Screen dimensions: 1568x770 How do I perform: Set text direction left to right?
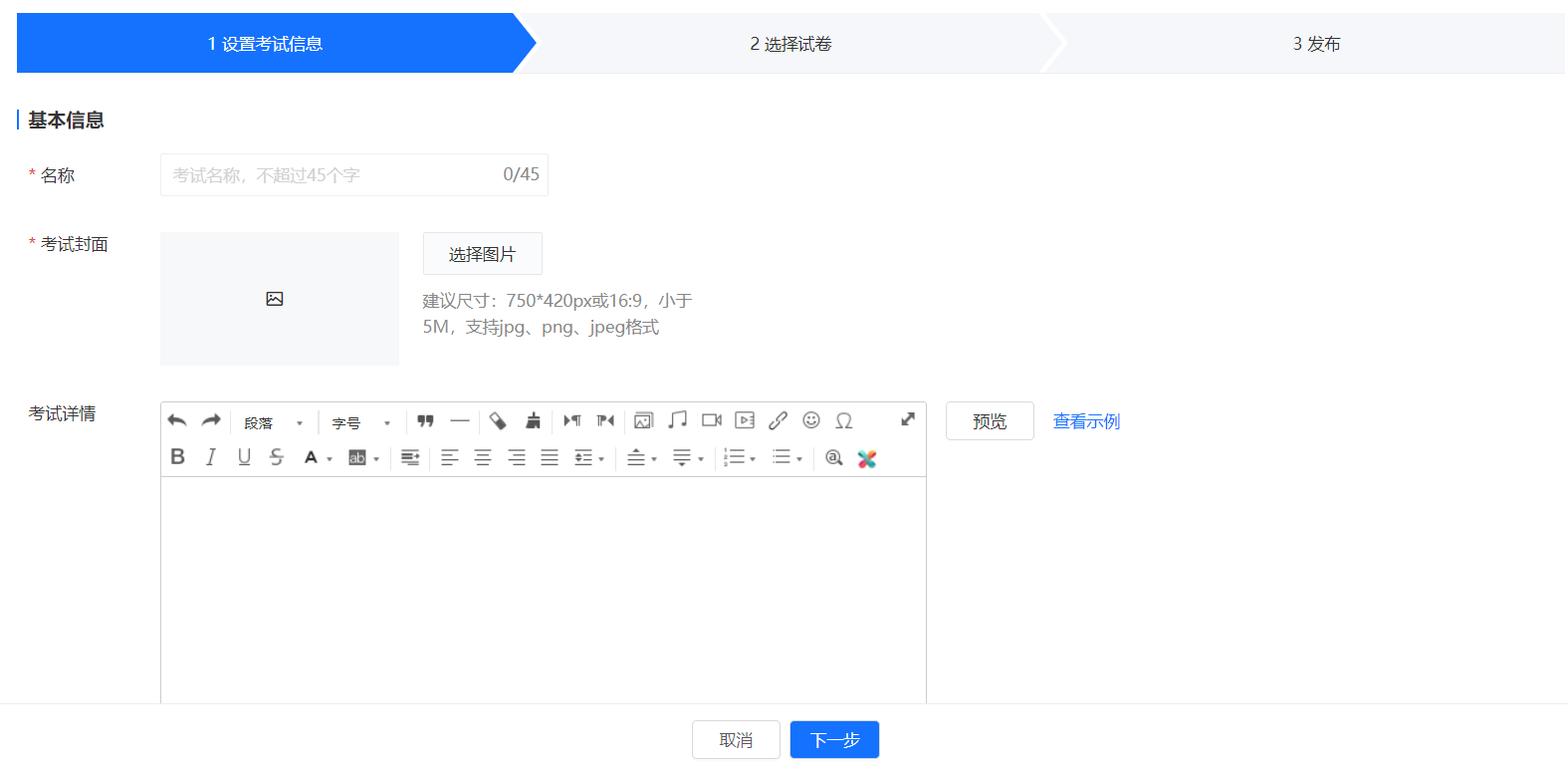click(x=572, y=420)
